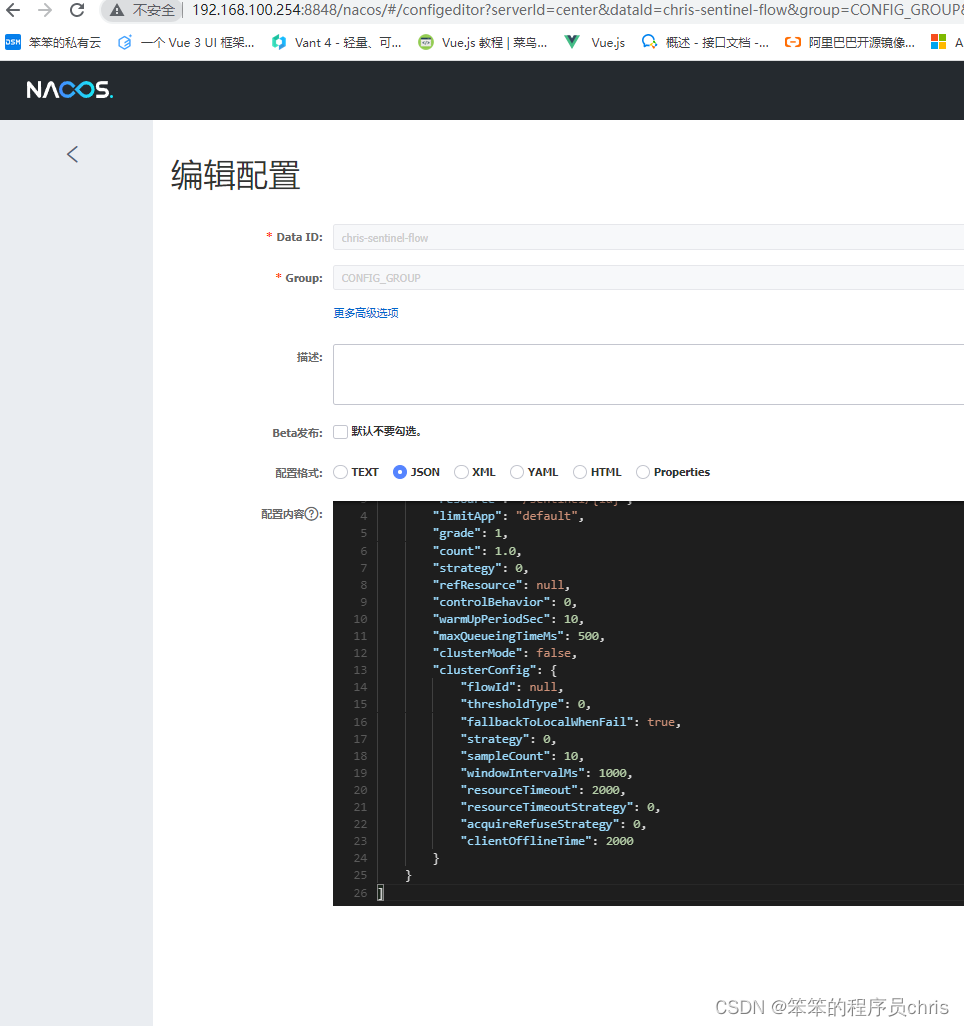This screenshot has width=964, height=1026.
Task: Click line number 13 in the editor gutter
Action: pyautogui.click(x=360, y=670)
